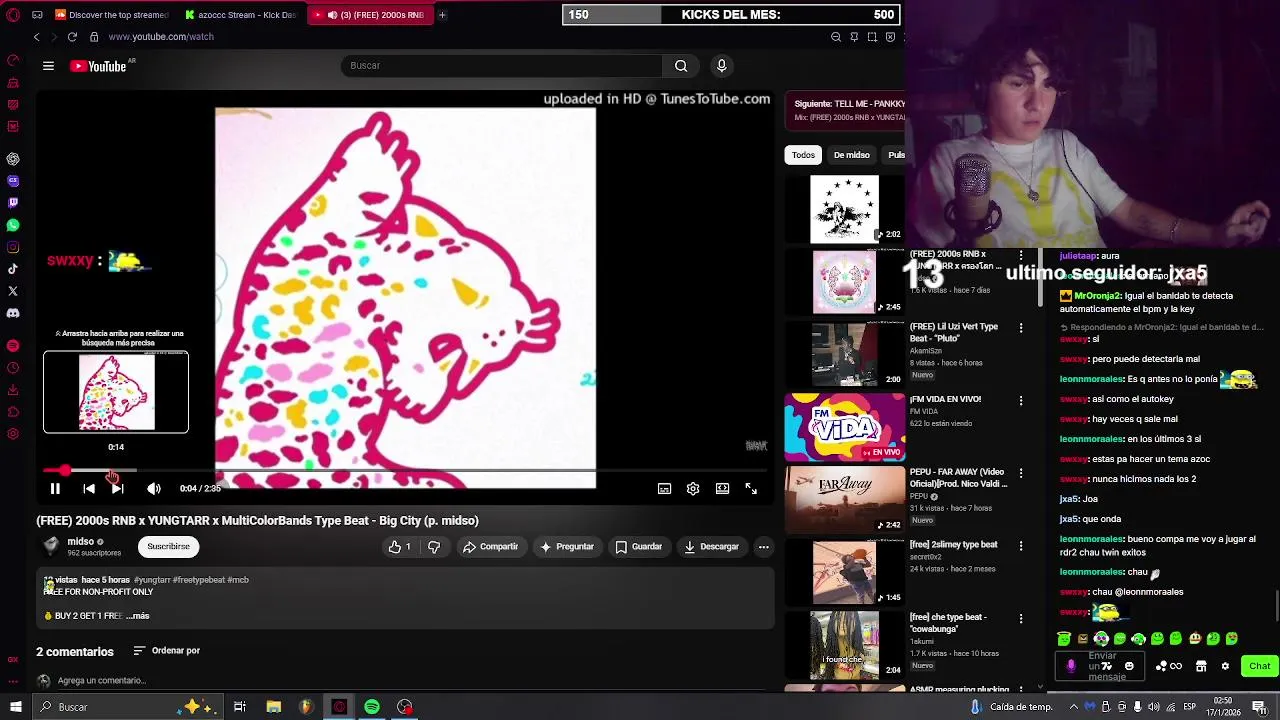Image resolution: width=1280 pixels, height=720 pixels.
Task: Click the green Chat send button
Action: (1259, 666)
